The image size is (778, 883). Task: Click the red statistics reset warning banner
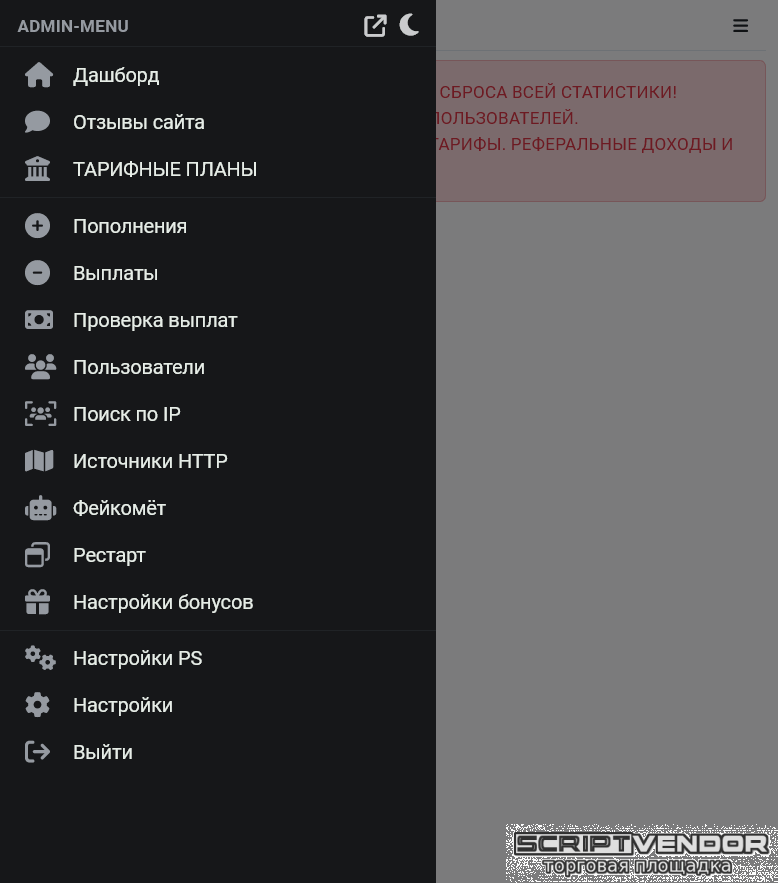600,130
